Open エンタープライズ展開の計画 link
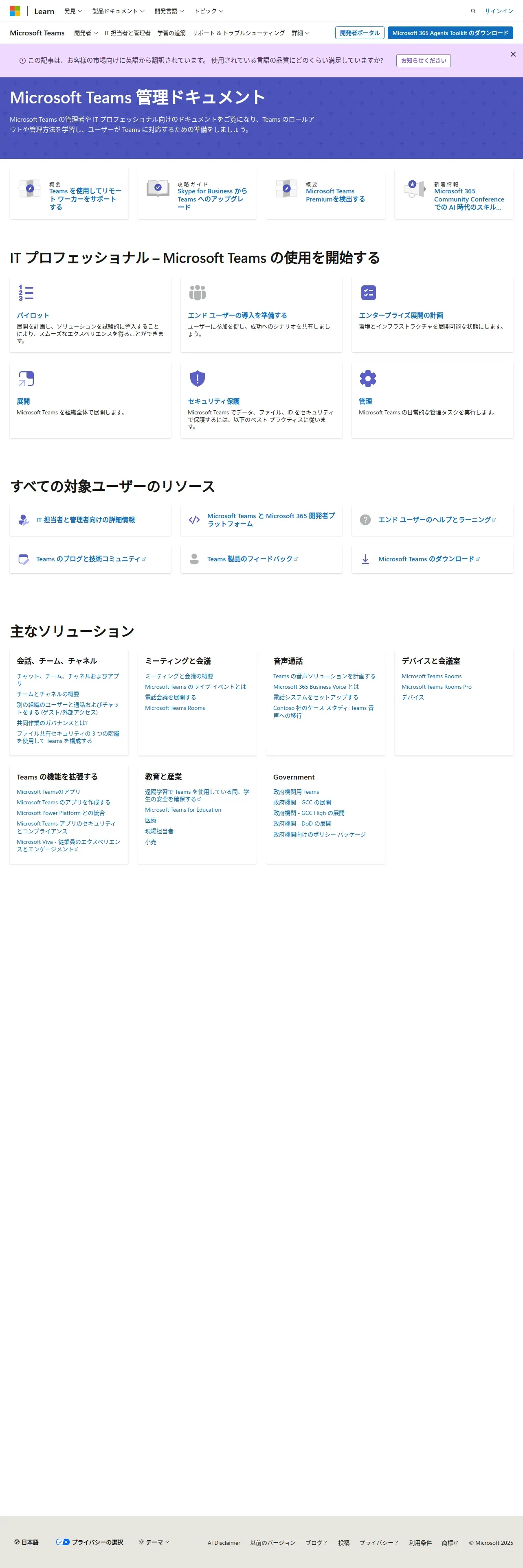 pos(401,315)
